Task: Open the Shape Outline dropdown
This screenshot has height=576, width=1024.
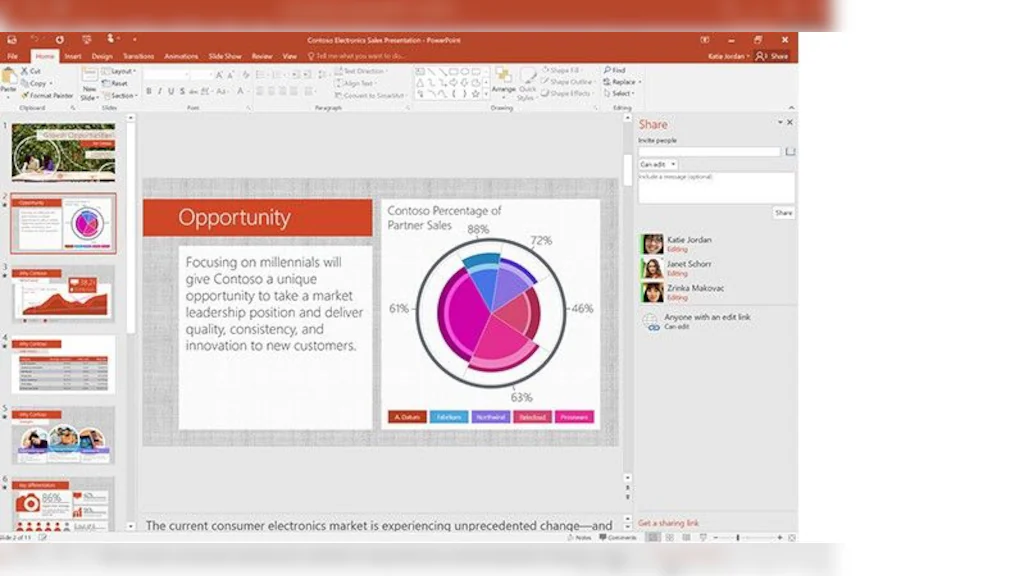Action: point(568,82)
